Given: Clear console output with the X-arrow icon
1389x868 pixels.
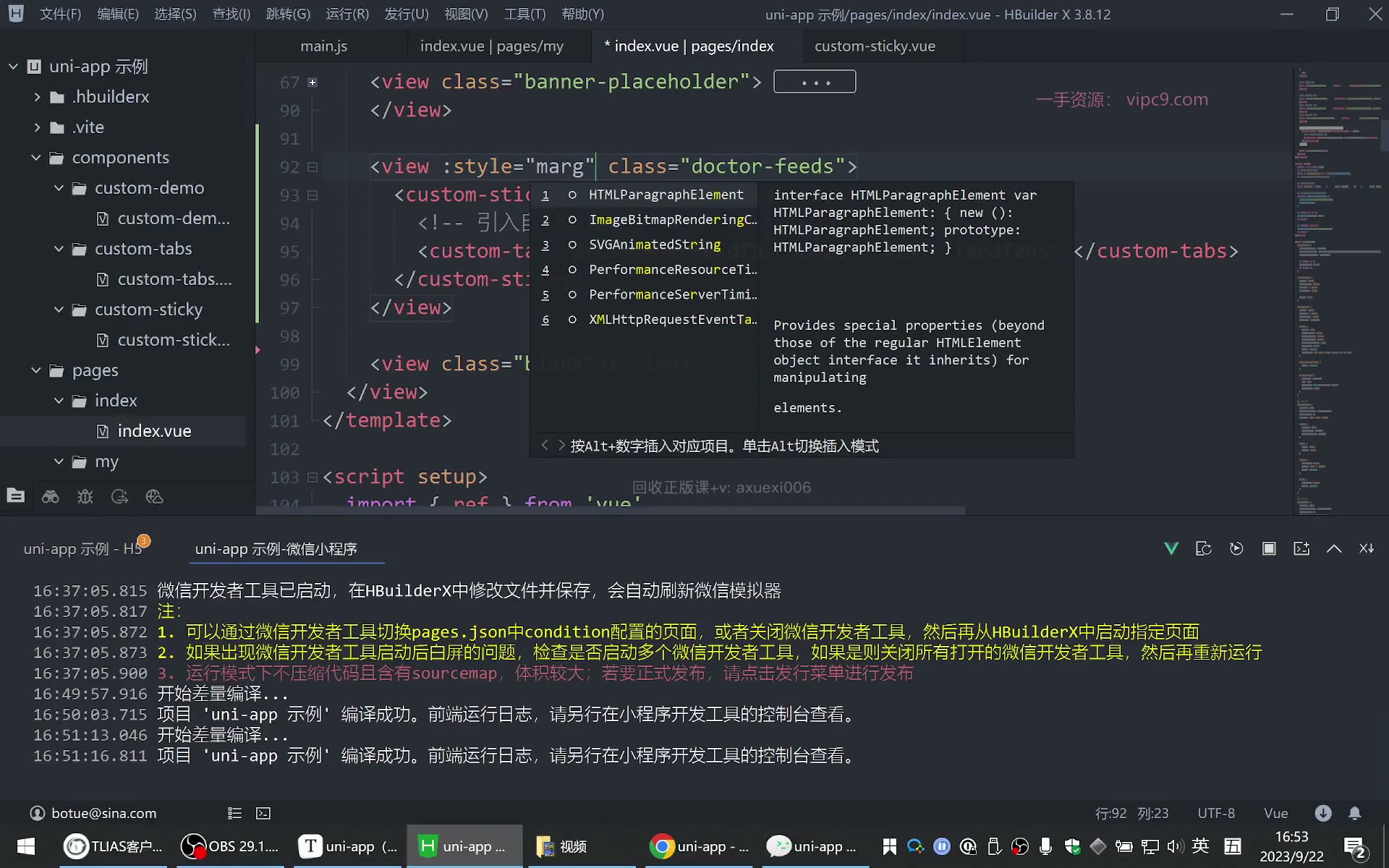Looking at the screenshot, I should tap(1367, 549).
